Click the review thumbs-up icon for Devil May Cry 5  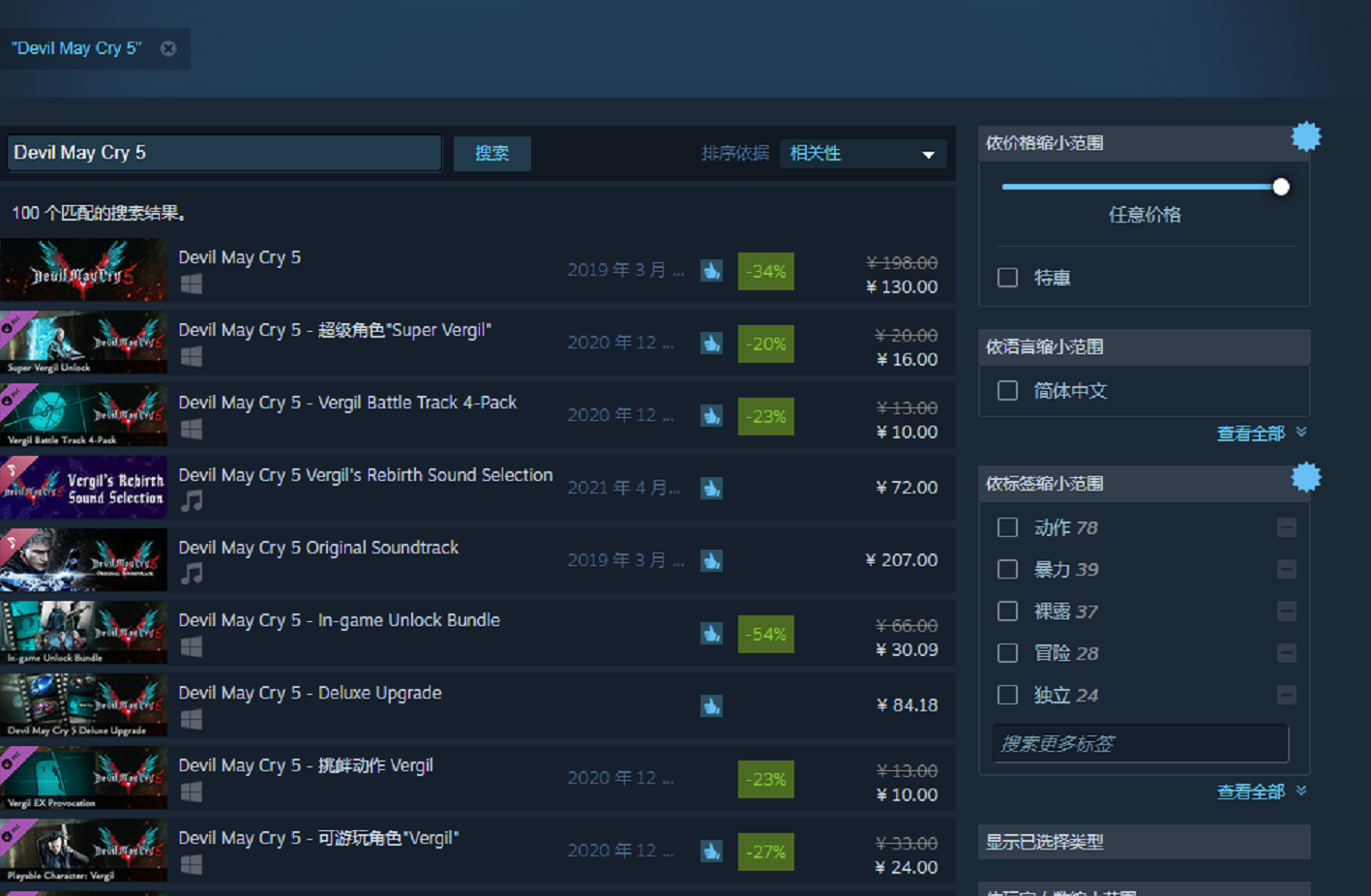[711, 271]
